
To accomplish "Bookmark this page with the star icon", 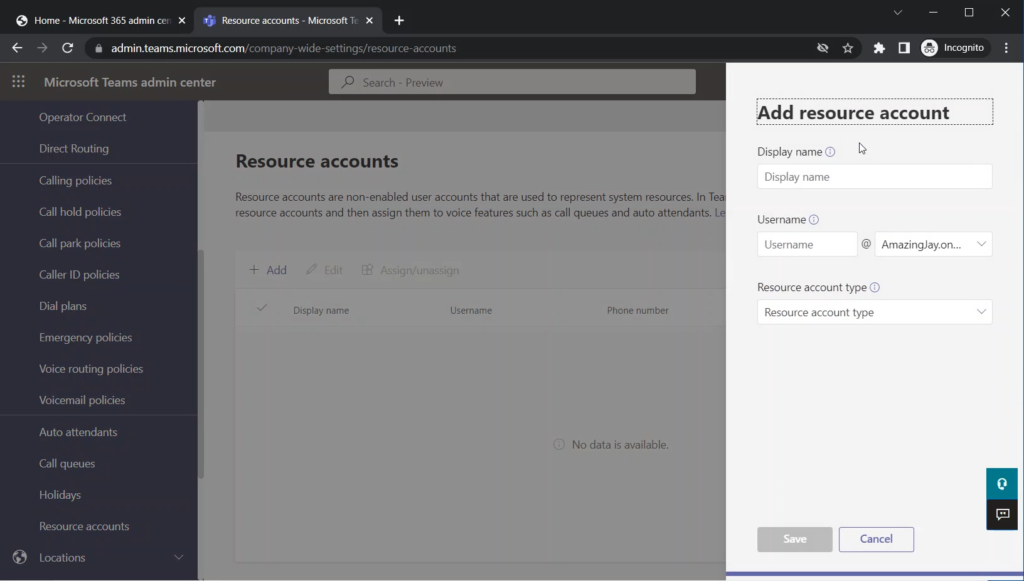I will (848, 48).
